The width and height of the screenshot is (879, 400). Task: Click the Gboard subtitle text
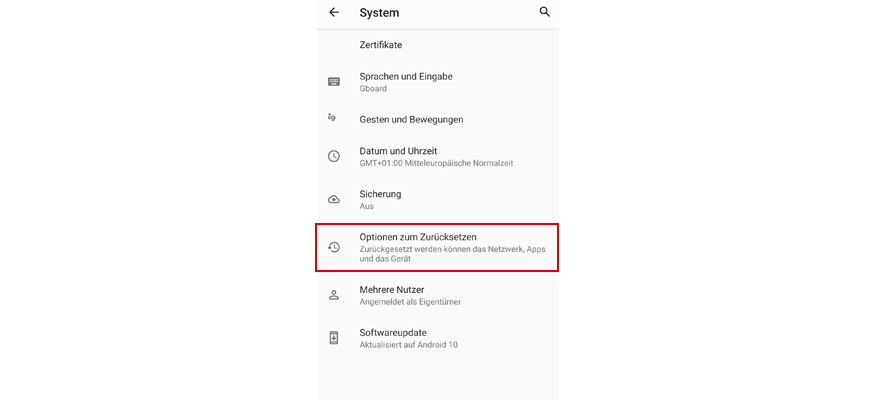tap(373, 89)
